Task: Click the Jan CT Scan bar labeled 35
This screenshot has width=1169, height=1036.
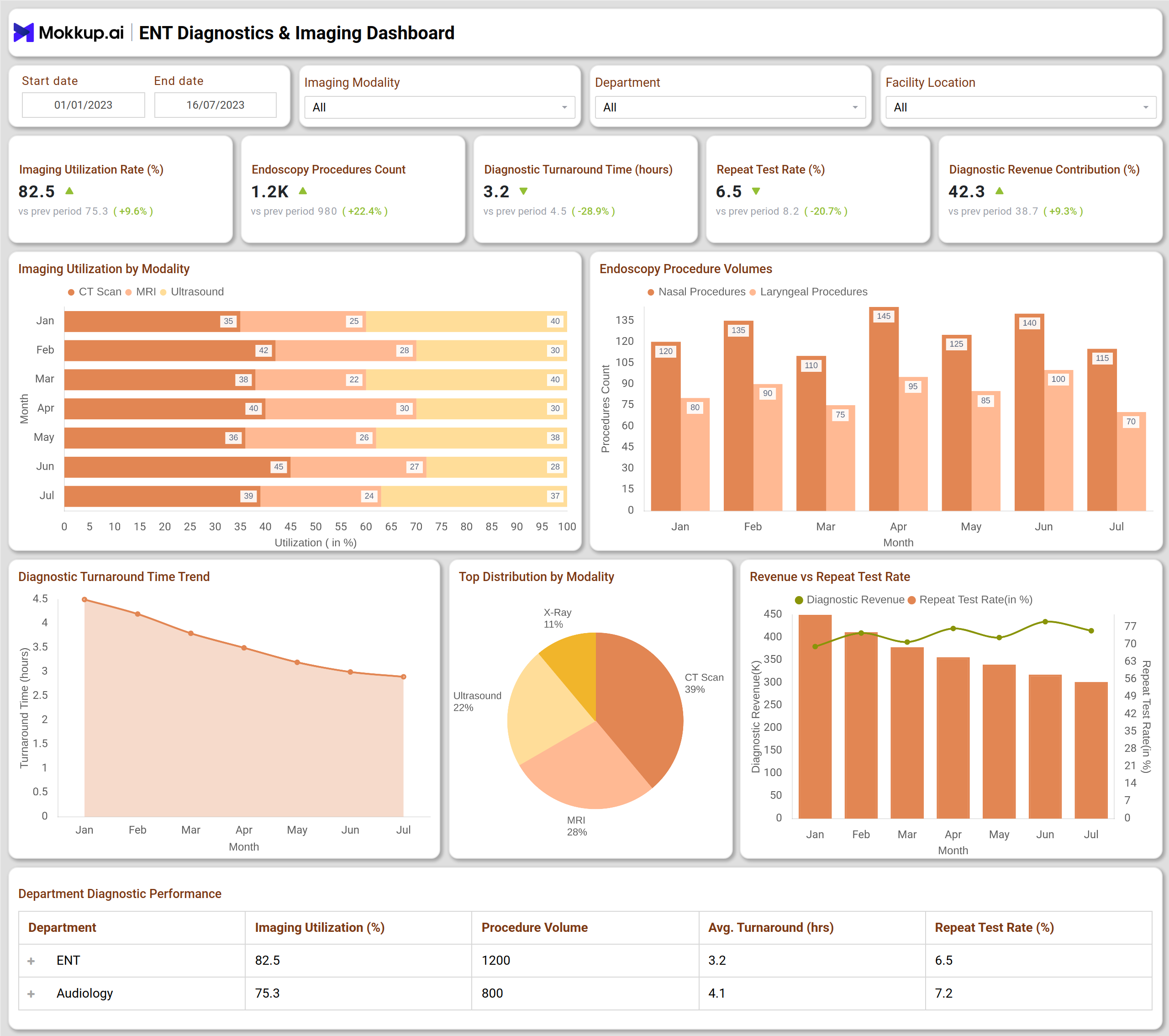Action: pyautogui.click(x=152, y=322)
